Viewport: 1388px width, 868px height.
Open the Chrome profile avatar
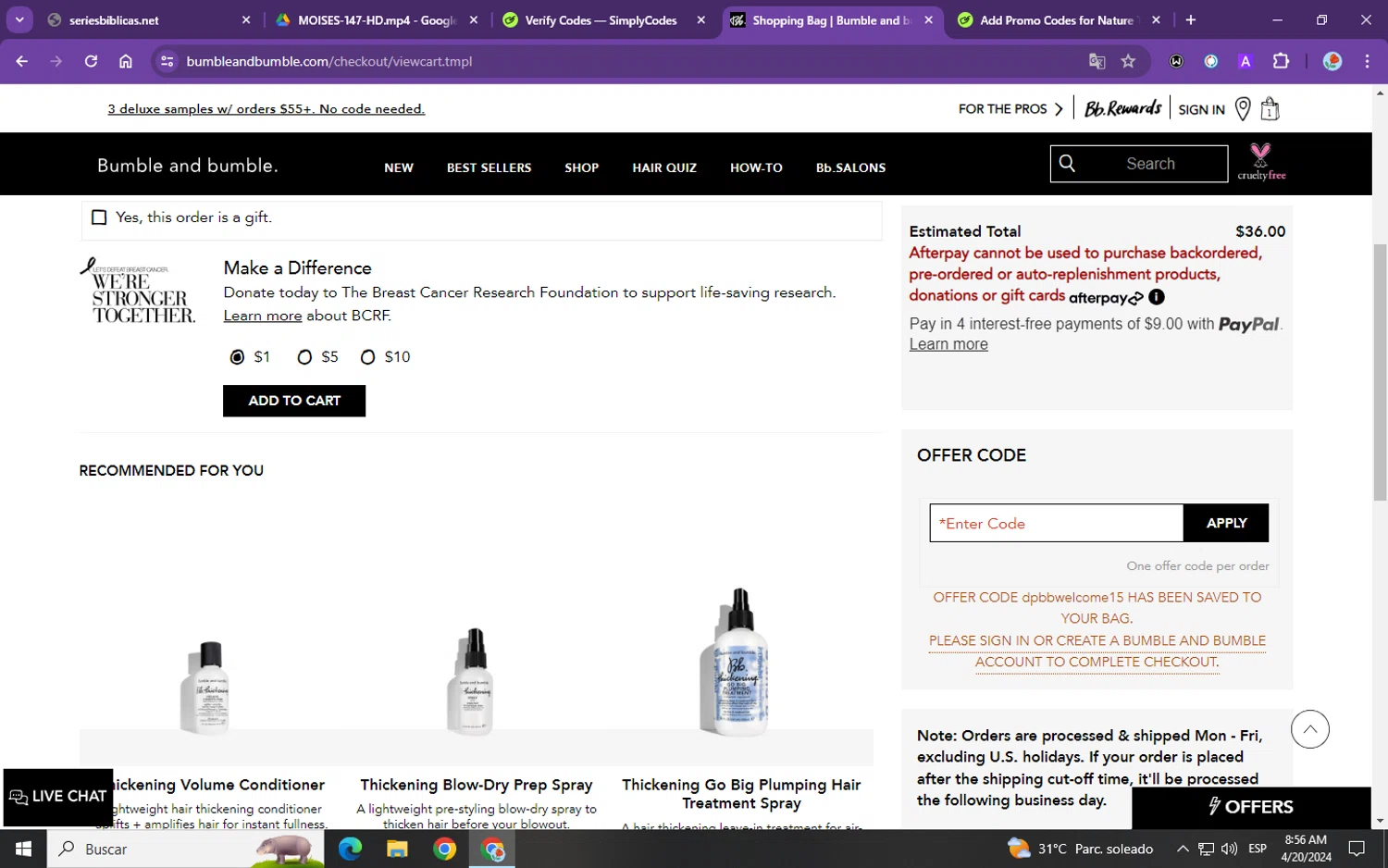point(1332,61)
